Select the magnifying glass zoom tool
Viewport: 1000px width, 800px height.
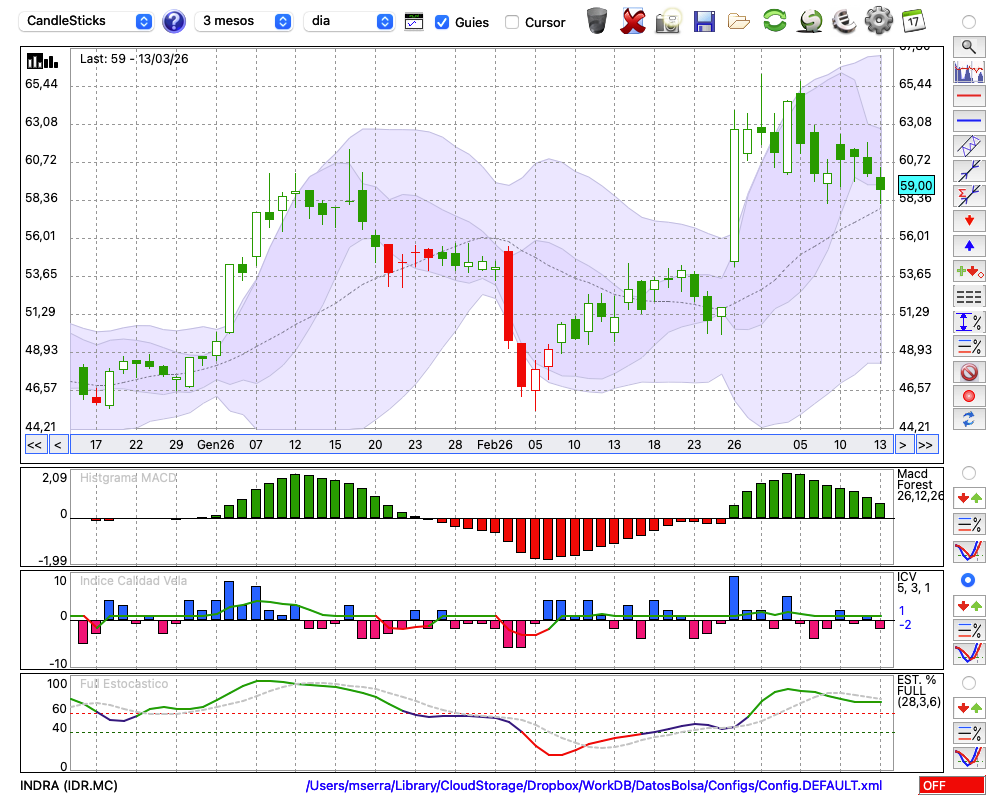968,46
